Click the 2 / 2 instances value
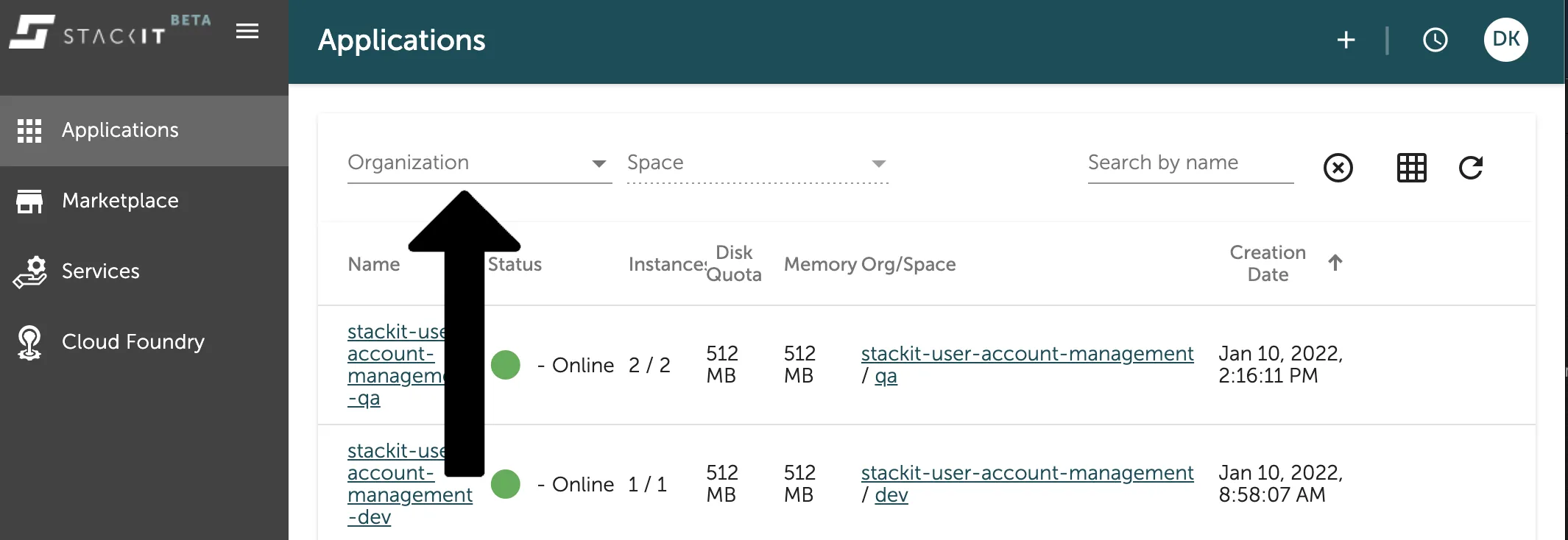 [649, 365]
